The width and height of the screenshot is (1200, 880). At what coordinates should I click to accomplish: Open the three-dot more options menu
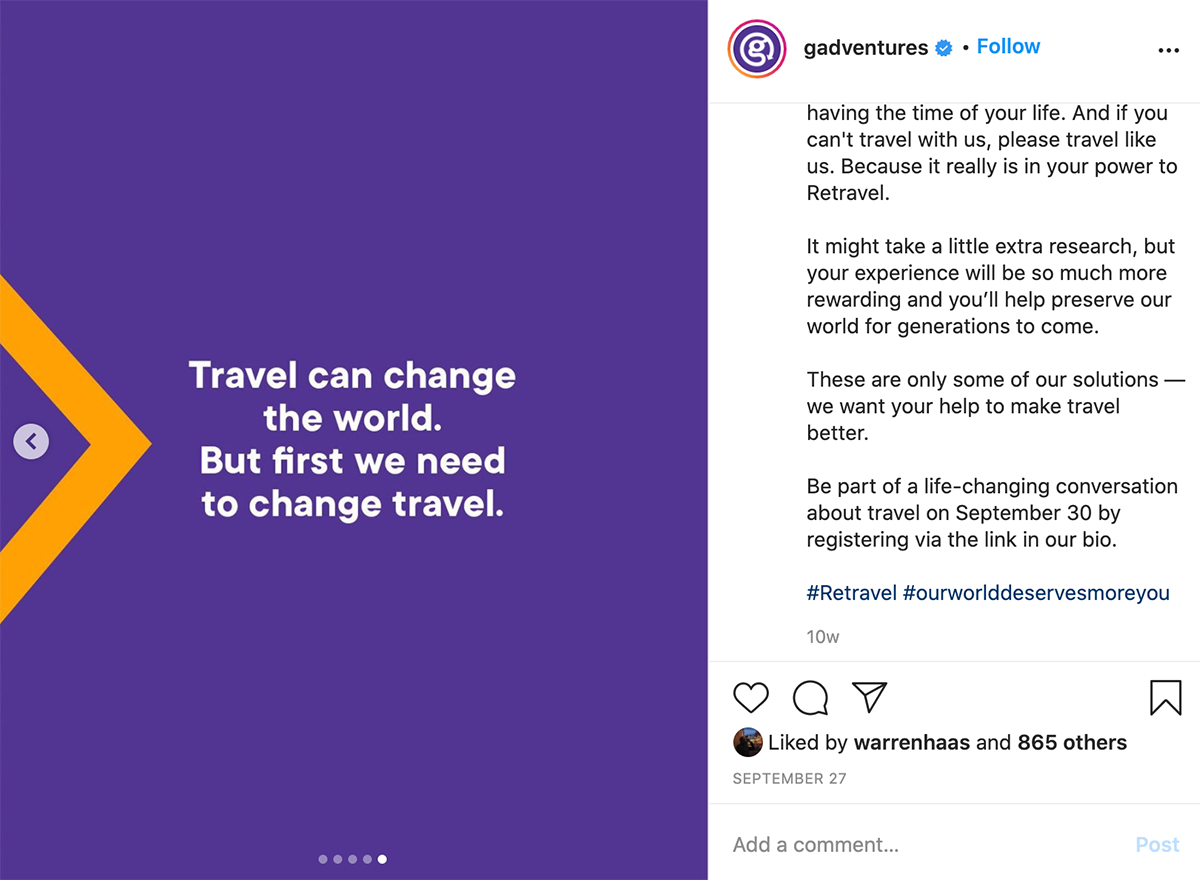click(x=1168, y=51)
